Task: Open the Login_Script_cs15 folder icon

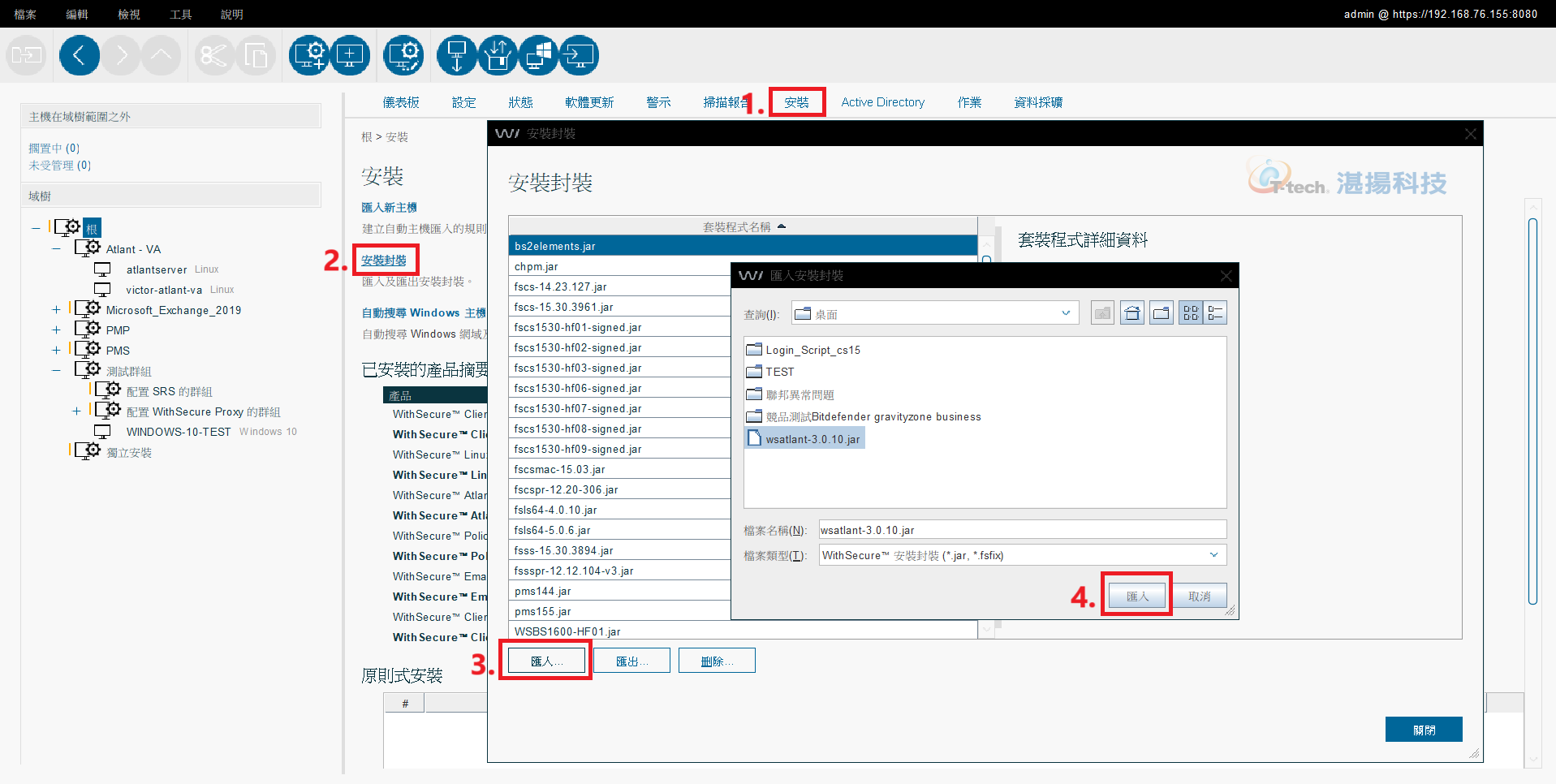Action: click(x=754, y=350)
